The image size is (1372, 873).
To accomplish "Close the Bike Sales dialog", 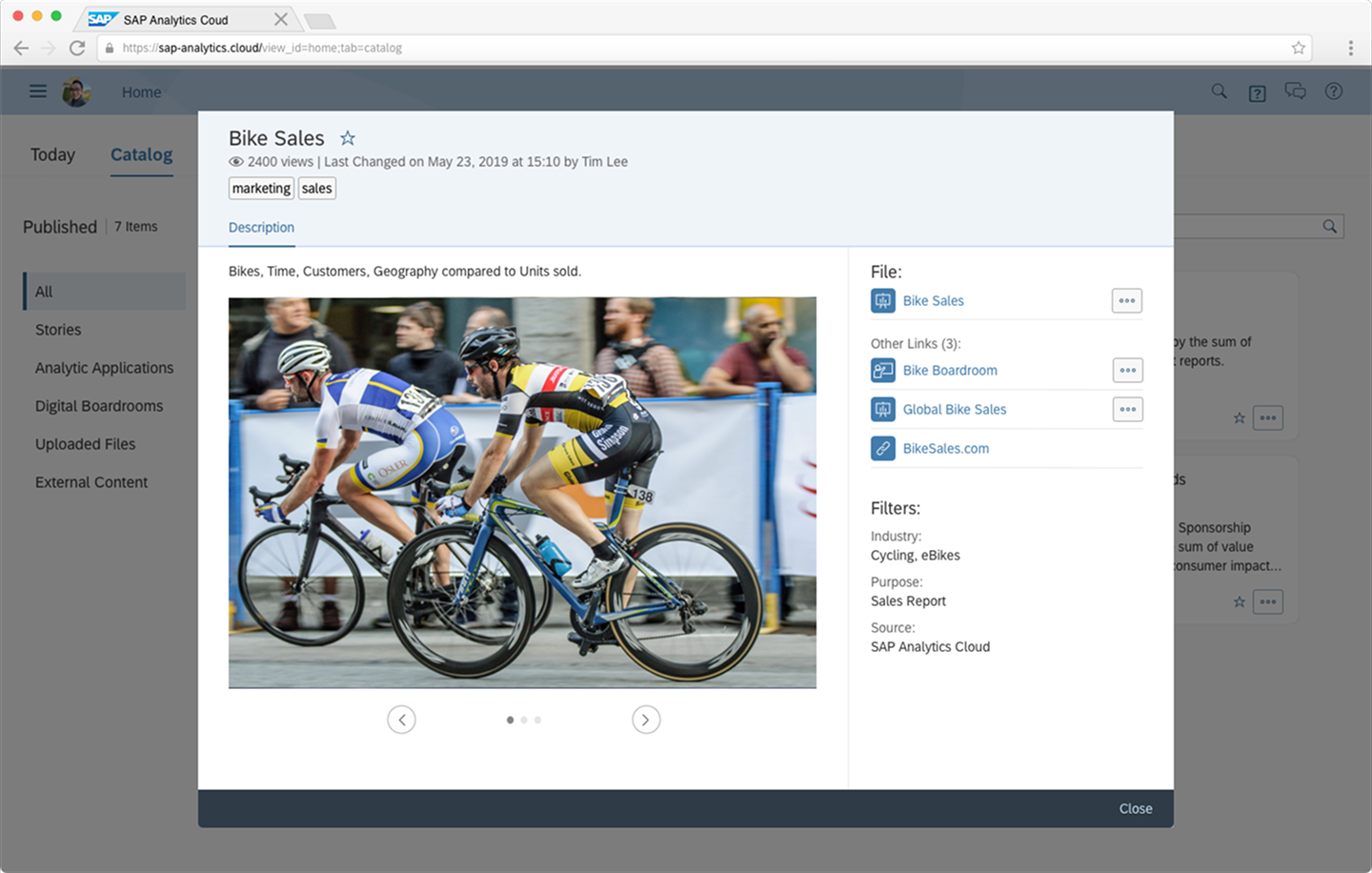I will (x=1136, y=809).
